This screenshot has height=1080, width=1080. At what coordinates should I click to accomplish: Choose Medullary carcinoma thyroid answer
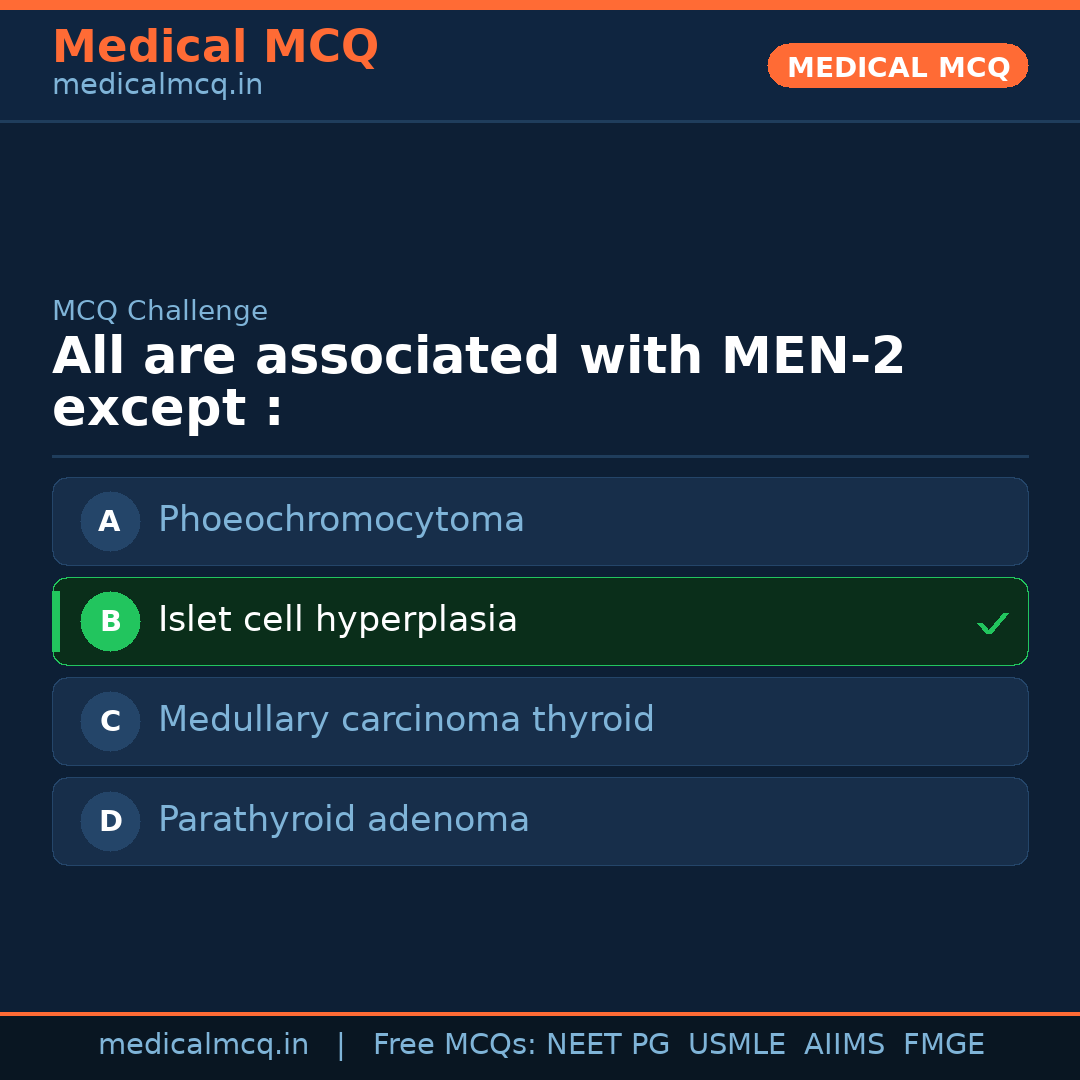(x=406, y=720)
